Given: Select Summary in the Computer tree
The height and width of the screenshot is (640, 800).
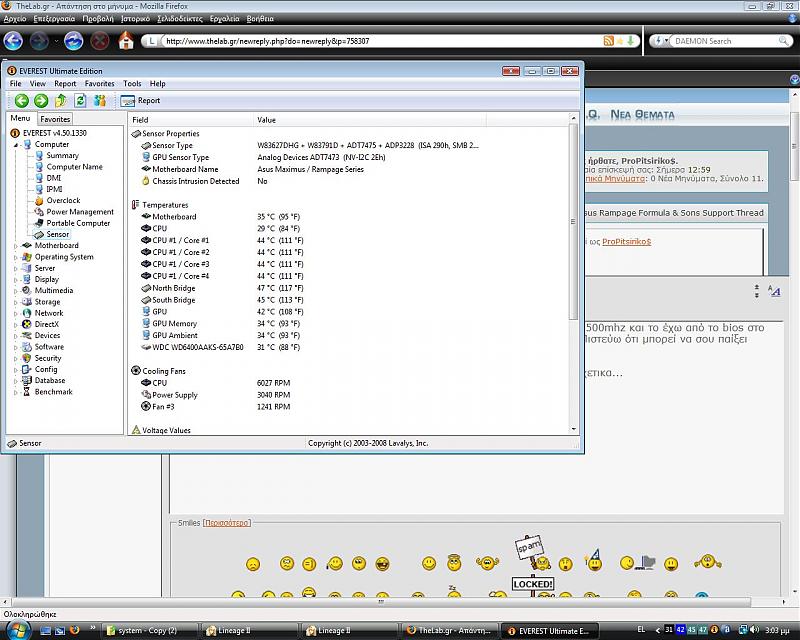Looking at the screenshot, I should 62,156.
